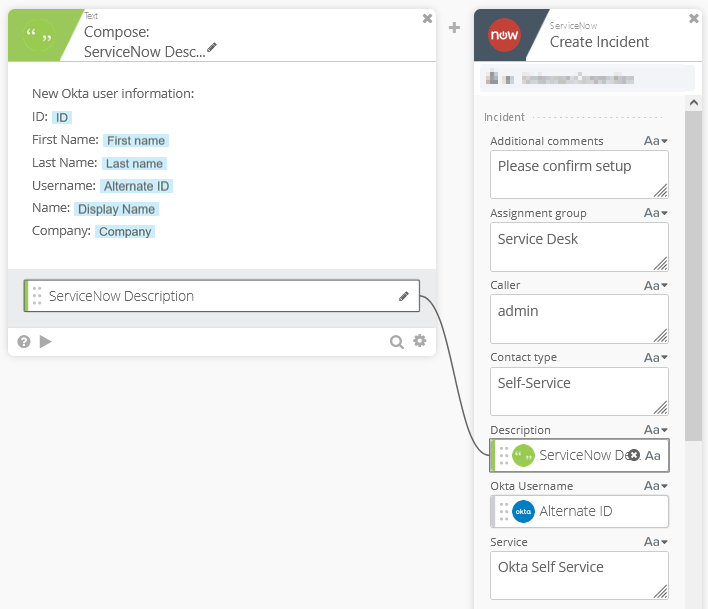Open the Compose card settings gear
Image resolution: width=708 pixels, height=609 pixels.
pyautogui.click(x=420, y=341)
